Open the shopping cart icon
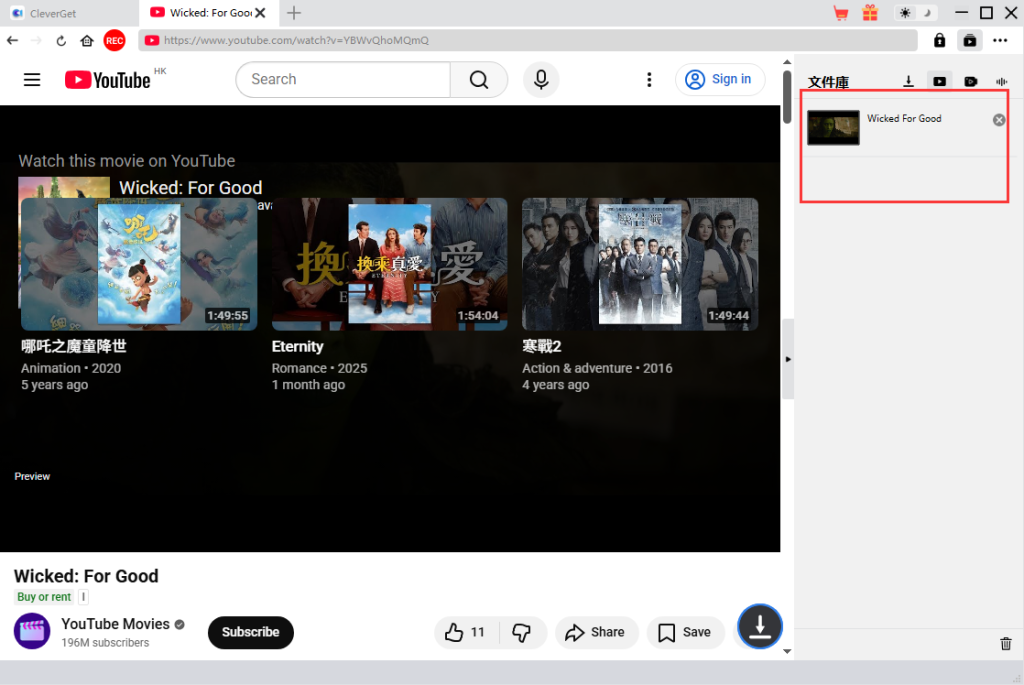This screenshot has height=685, width=1024. [x=841, y=13]
